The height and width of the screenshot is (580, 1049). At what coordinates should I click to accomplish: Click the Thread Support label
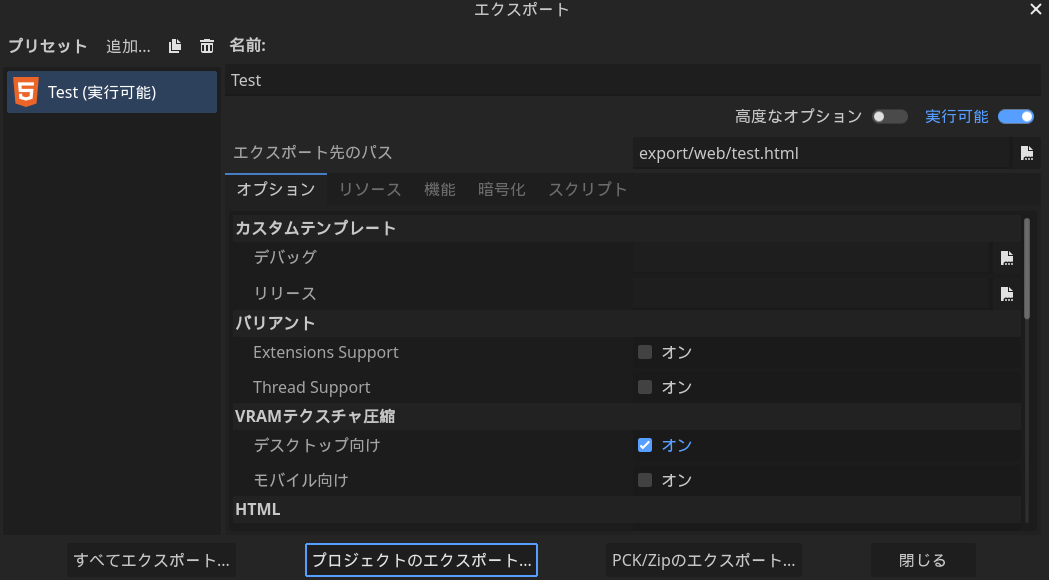pos(311,387)
